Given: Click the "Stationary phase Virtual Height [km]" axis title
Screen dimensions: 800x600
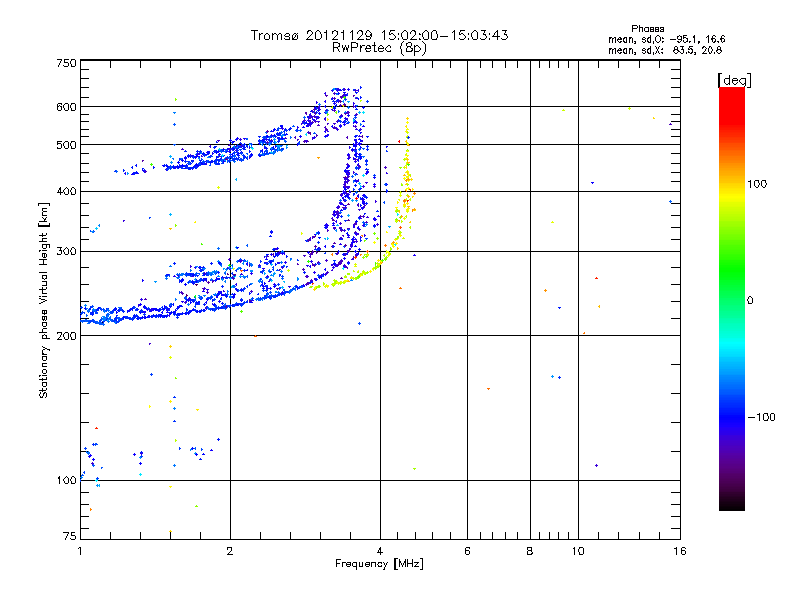Looking at the screenshot, I should point(43,300).
